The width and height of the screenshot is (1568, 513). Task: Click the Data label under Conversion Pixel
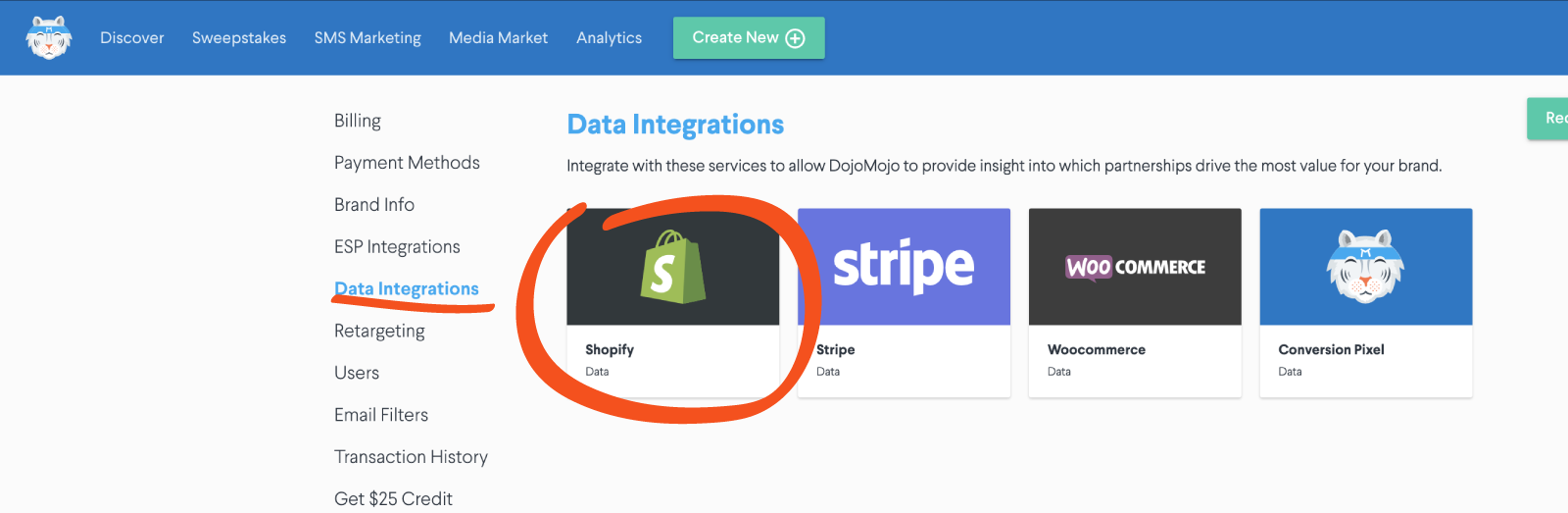[x=1290, y=372]
